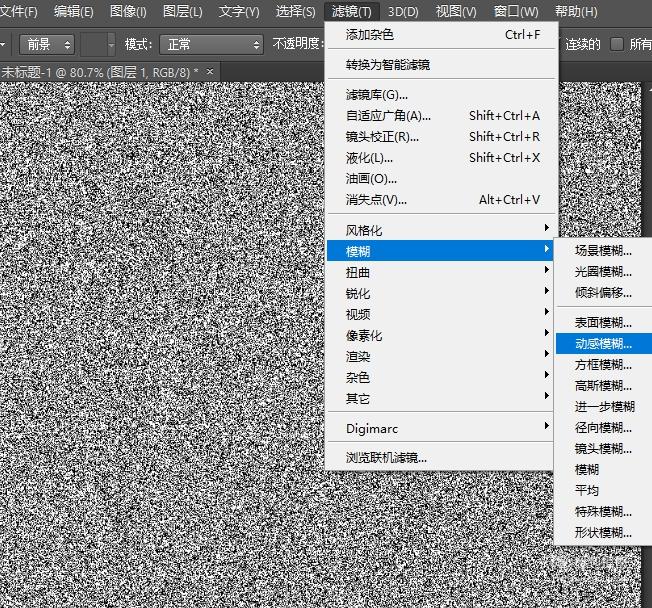Choose 场景模糊... from blur submenu
Image resolution: width=652 pixels, height=608 pixels.
coord(604,250)
